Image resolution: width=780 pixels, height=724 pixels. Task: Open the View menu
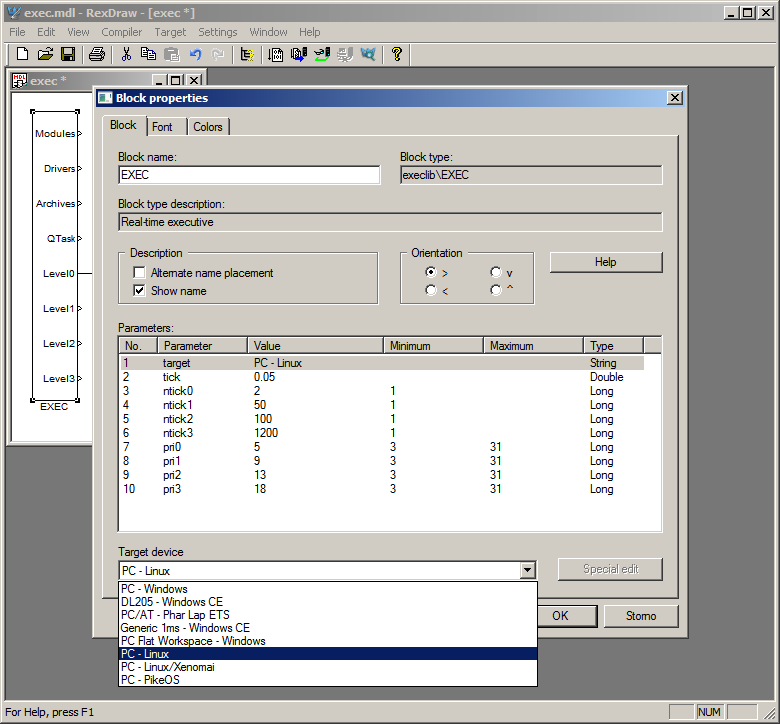[x=78, y=32]
